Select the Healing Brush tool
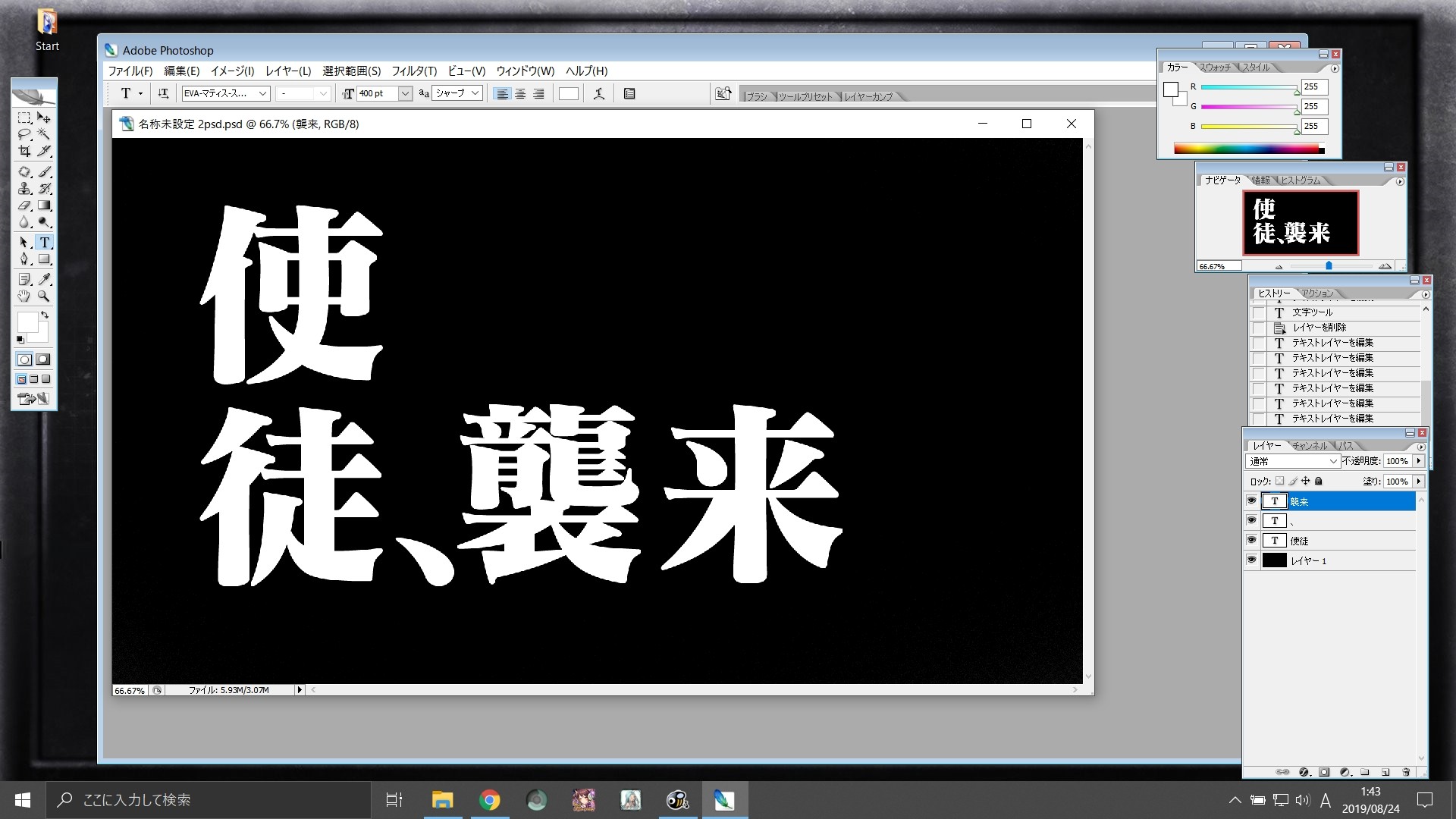Screen dimensions: 1456x819 [x=24, y=171]
